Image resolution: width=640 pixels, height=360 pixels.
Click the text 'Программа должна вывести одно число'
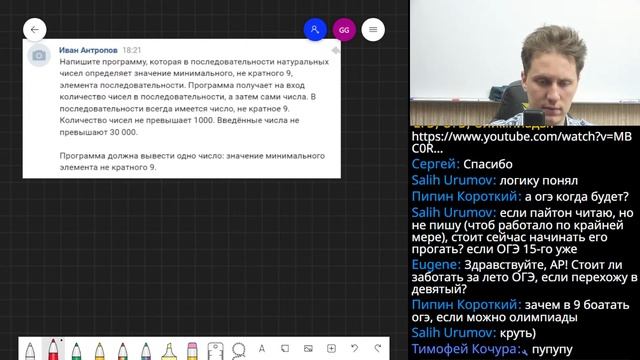pos(142,156)
